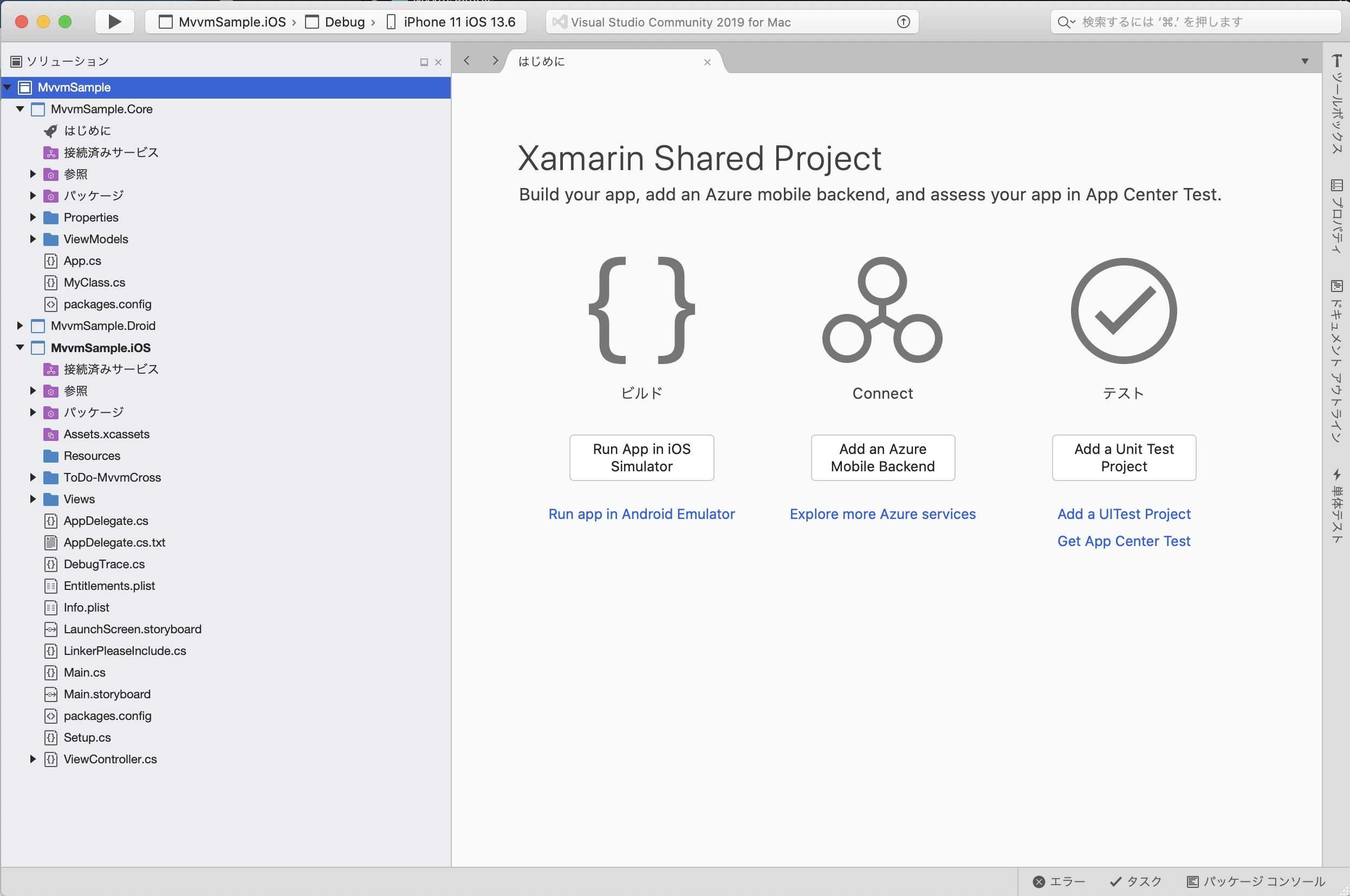Switch to the はじめに document tab
Viewport: 1350px width, 896px height.
tap(542, 61)
